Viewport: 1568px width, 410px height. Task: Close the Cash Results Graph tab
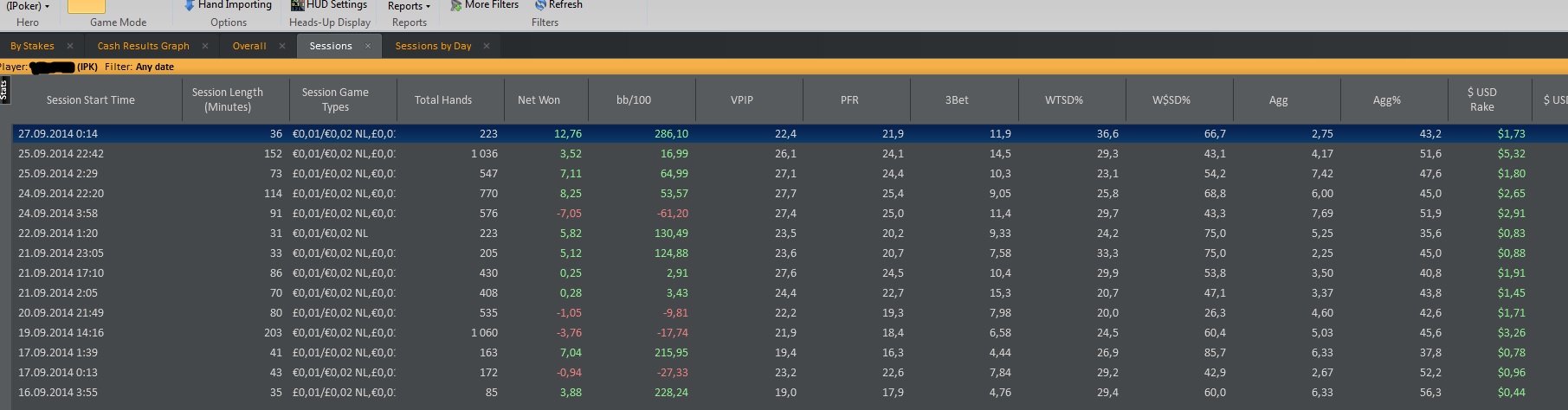coord(205,46)
